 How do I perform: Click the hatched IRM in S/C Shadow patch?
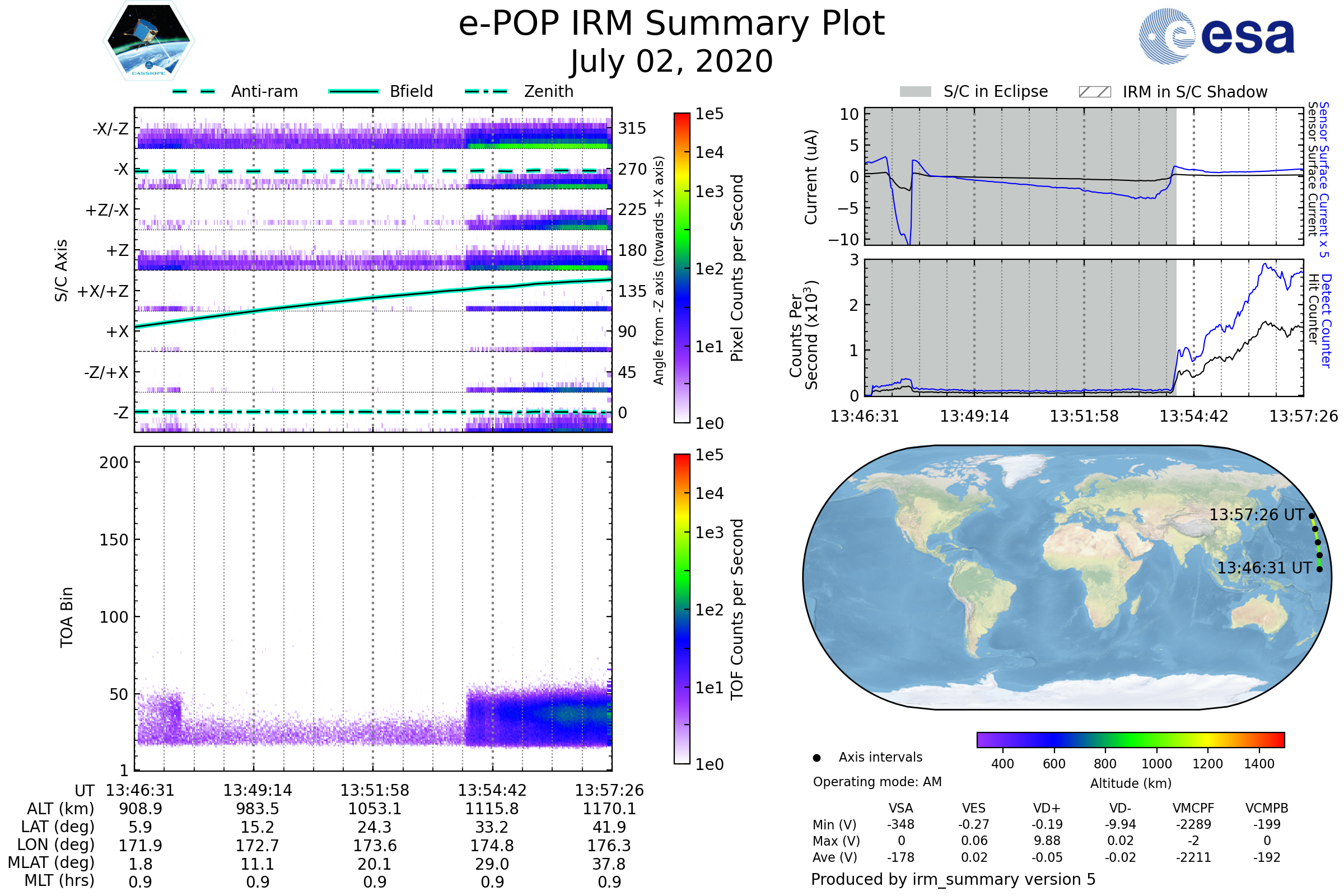tap(1094, 92)
